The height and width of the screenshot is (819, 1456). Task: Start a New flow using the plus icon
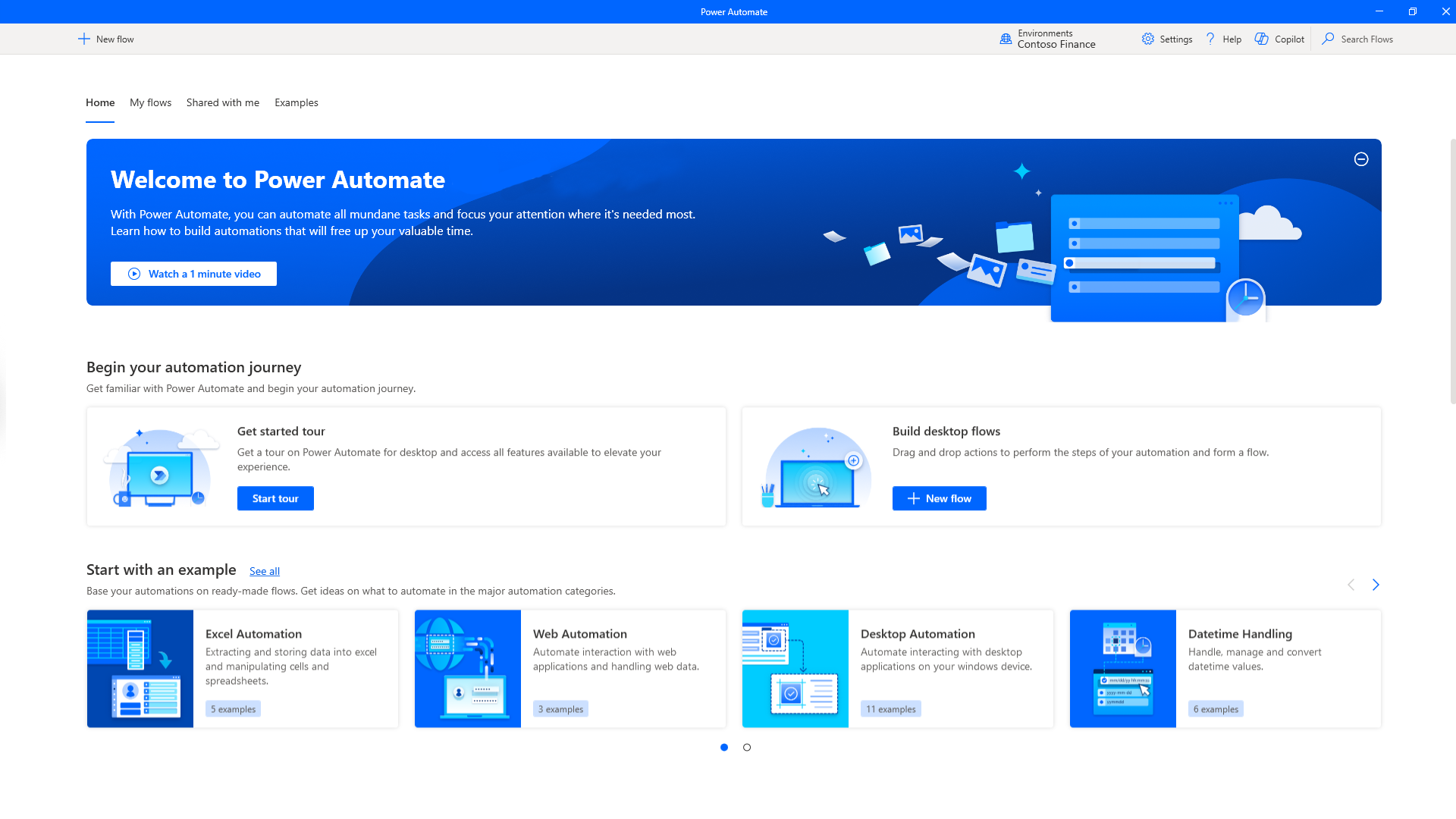coord(84,39)
